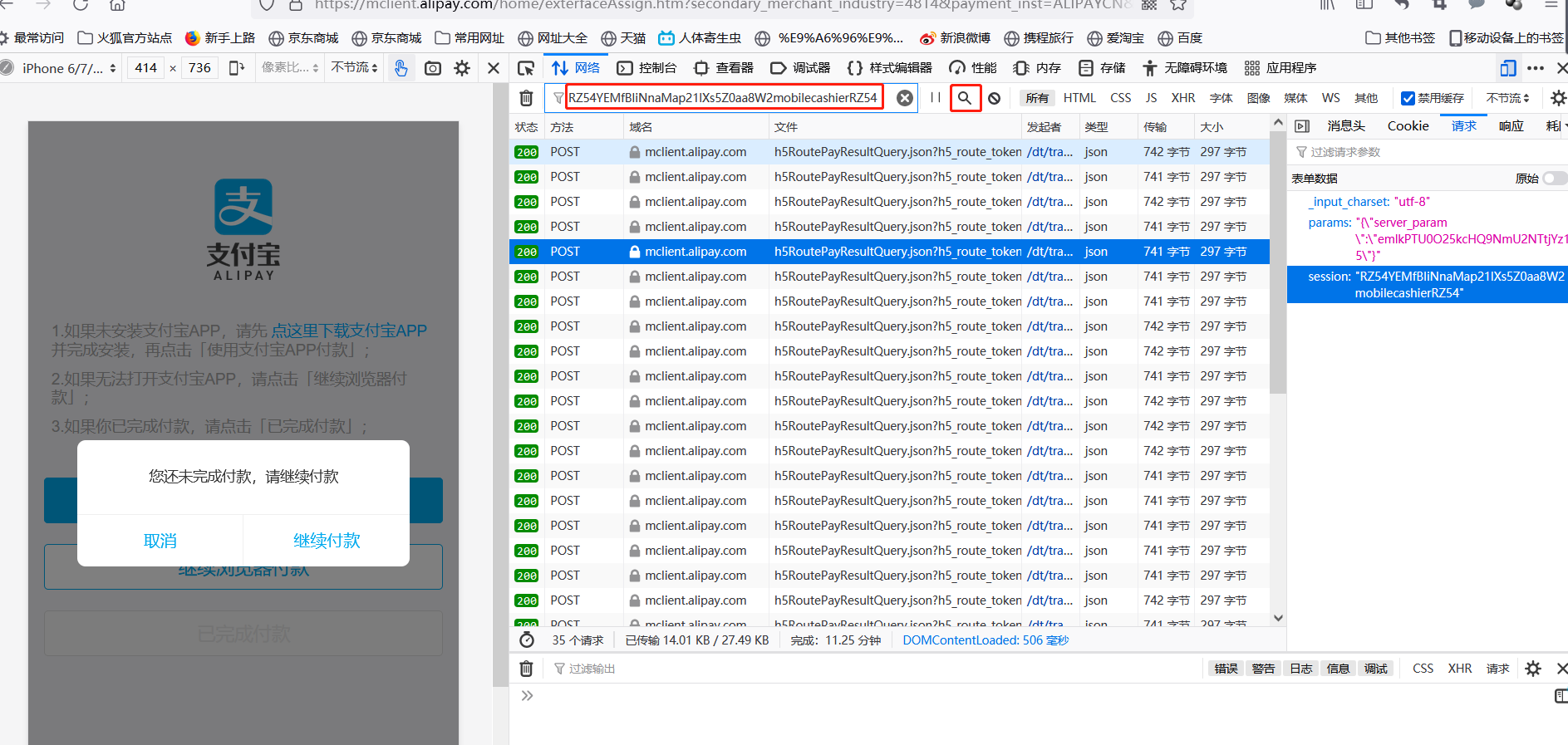Image resolution: width=1568 pixels, height=745 pixels.
Task: Pause network recording button
Action: [936, 98]
